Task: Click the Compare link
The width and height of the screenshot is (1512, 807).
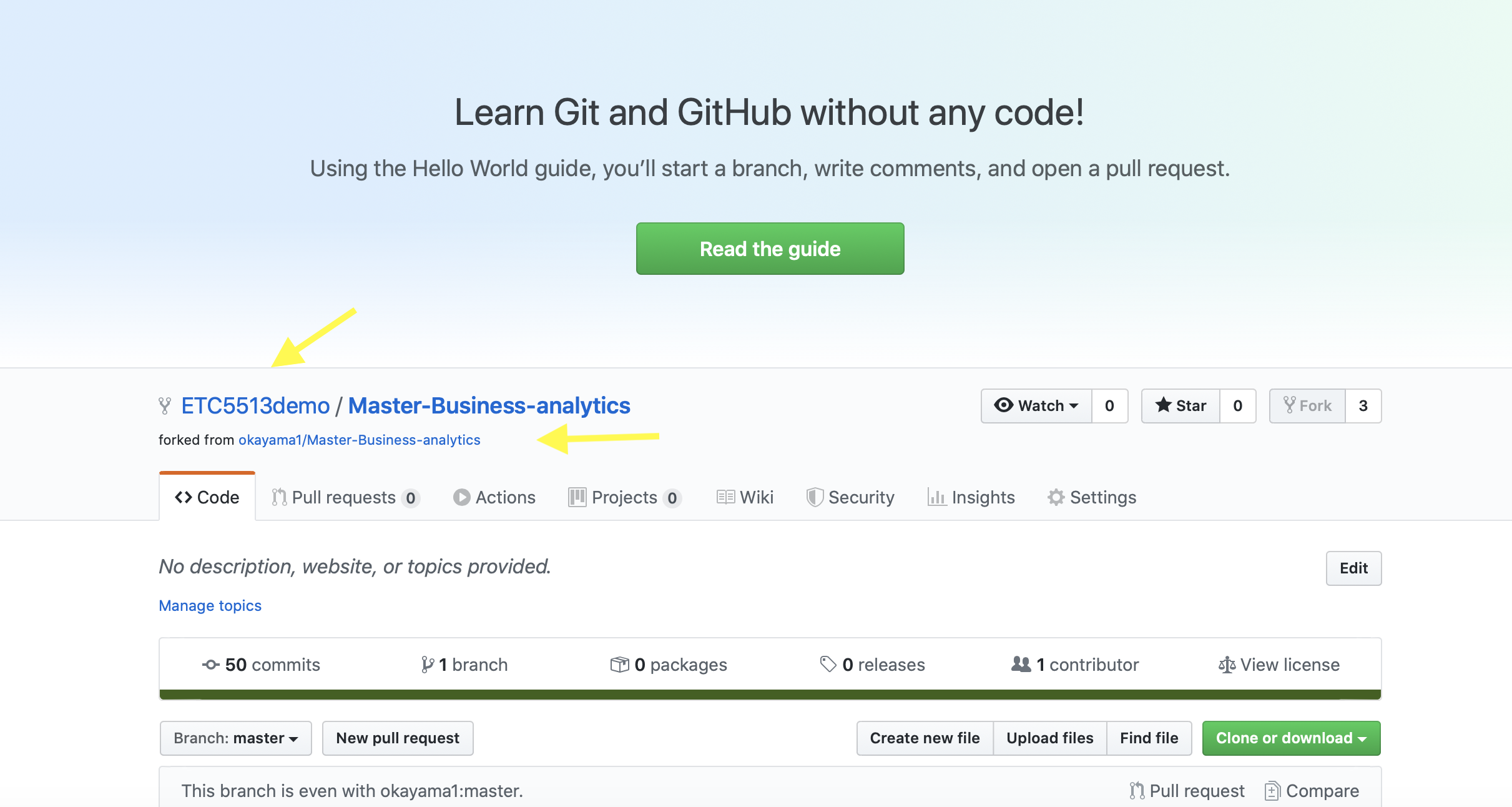Action: (x=1312, y=791)
